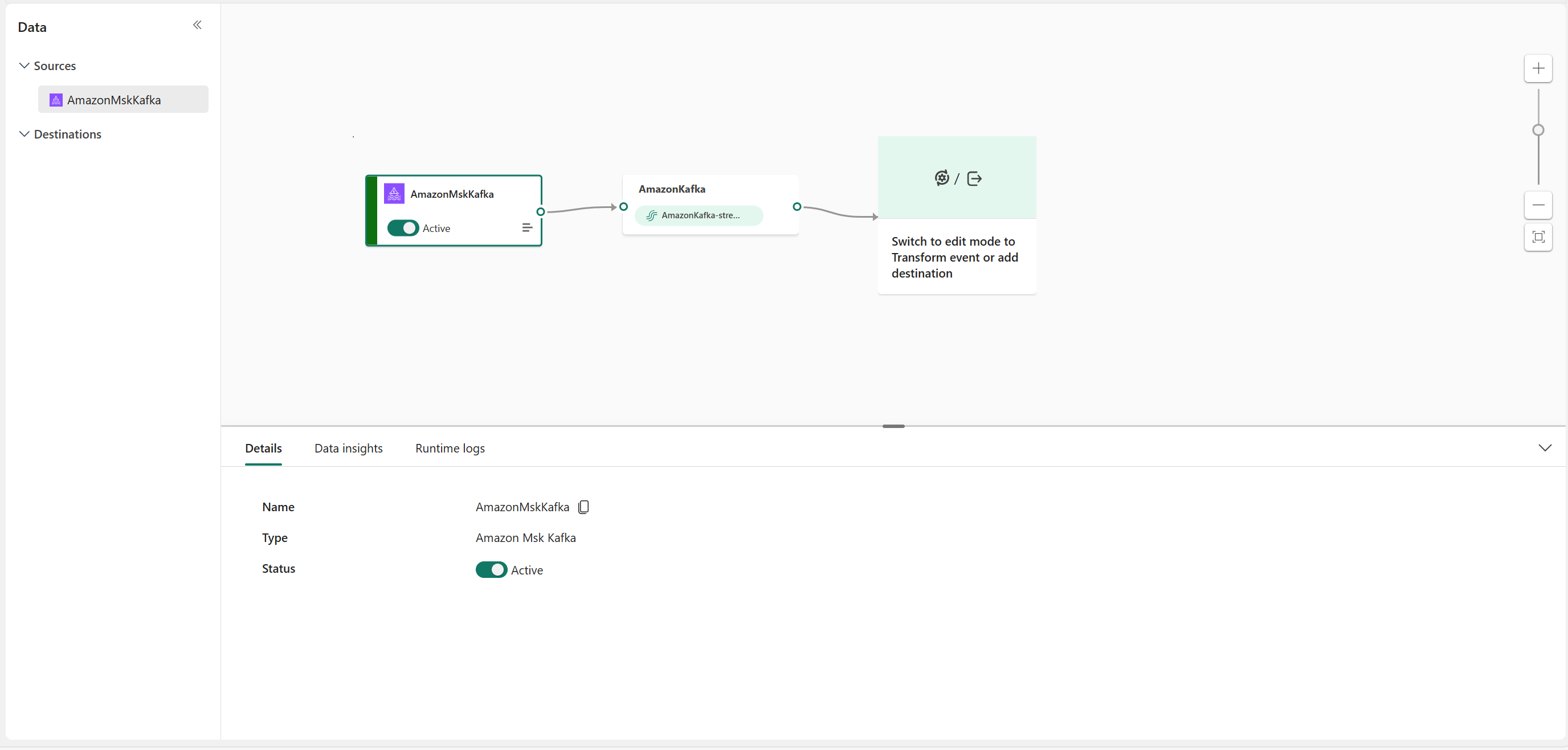The image size is (1568, 750).
Task: Click the export/destination icon on transform node
Action: (973, 178)
